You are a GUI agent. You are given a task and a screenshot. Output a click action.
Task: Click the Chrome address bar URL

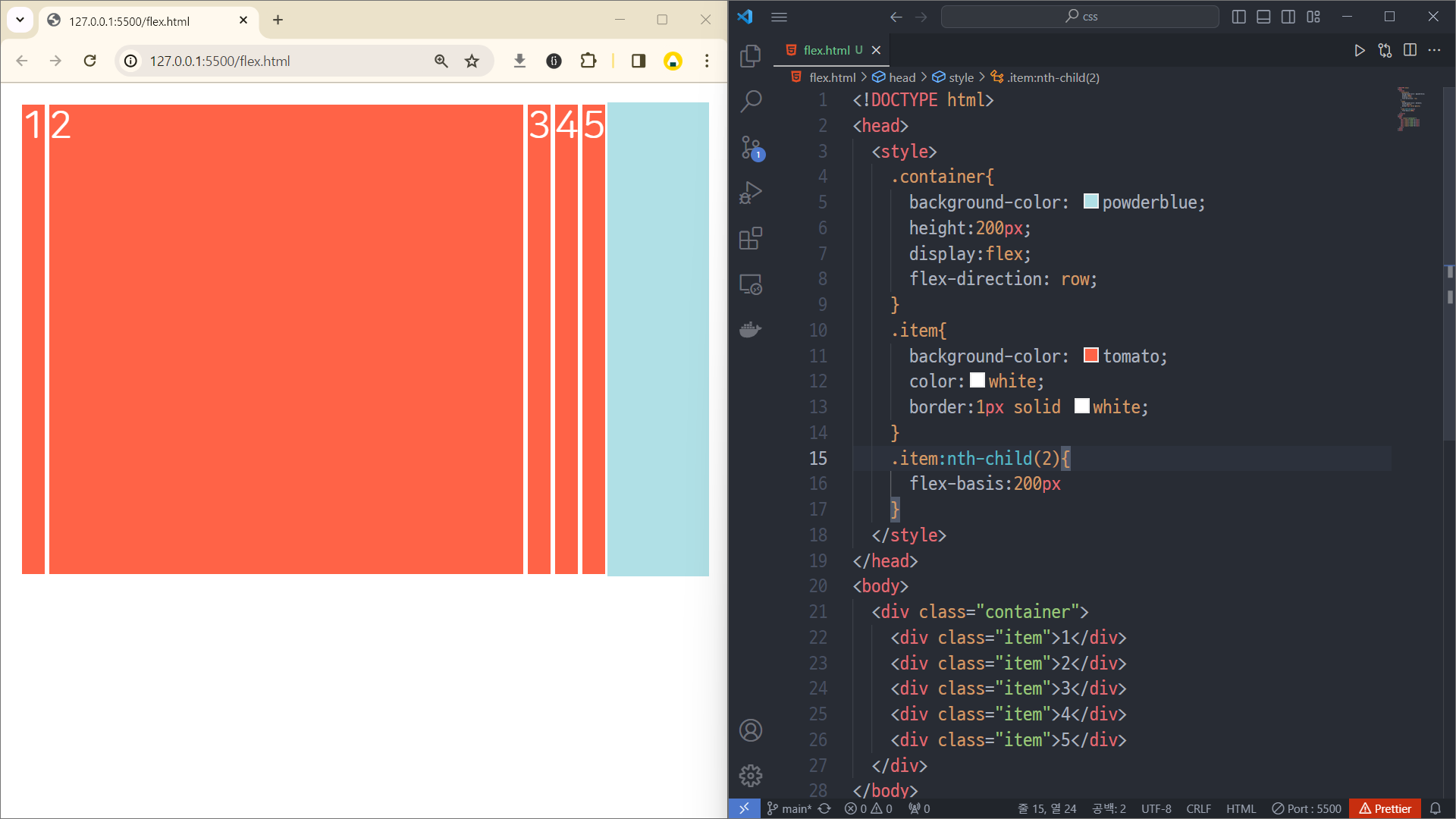(x=220, y=61)
